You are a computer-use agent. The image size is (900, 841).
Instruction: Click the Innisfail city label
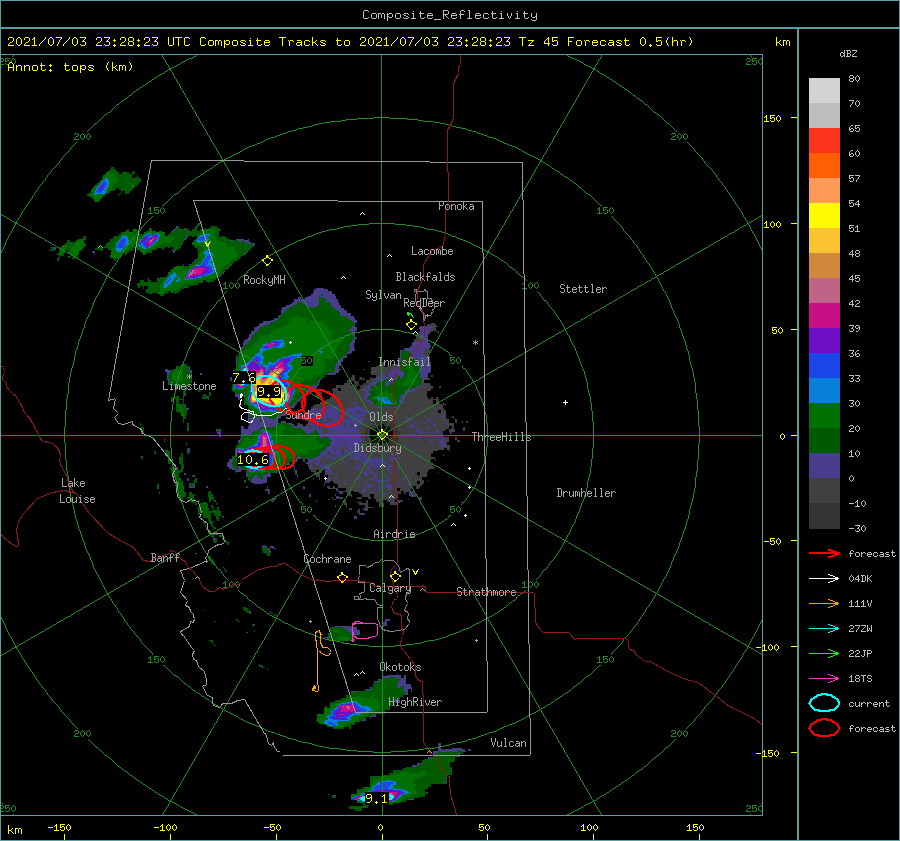(x=405, y=362)
